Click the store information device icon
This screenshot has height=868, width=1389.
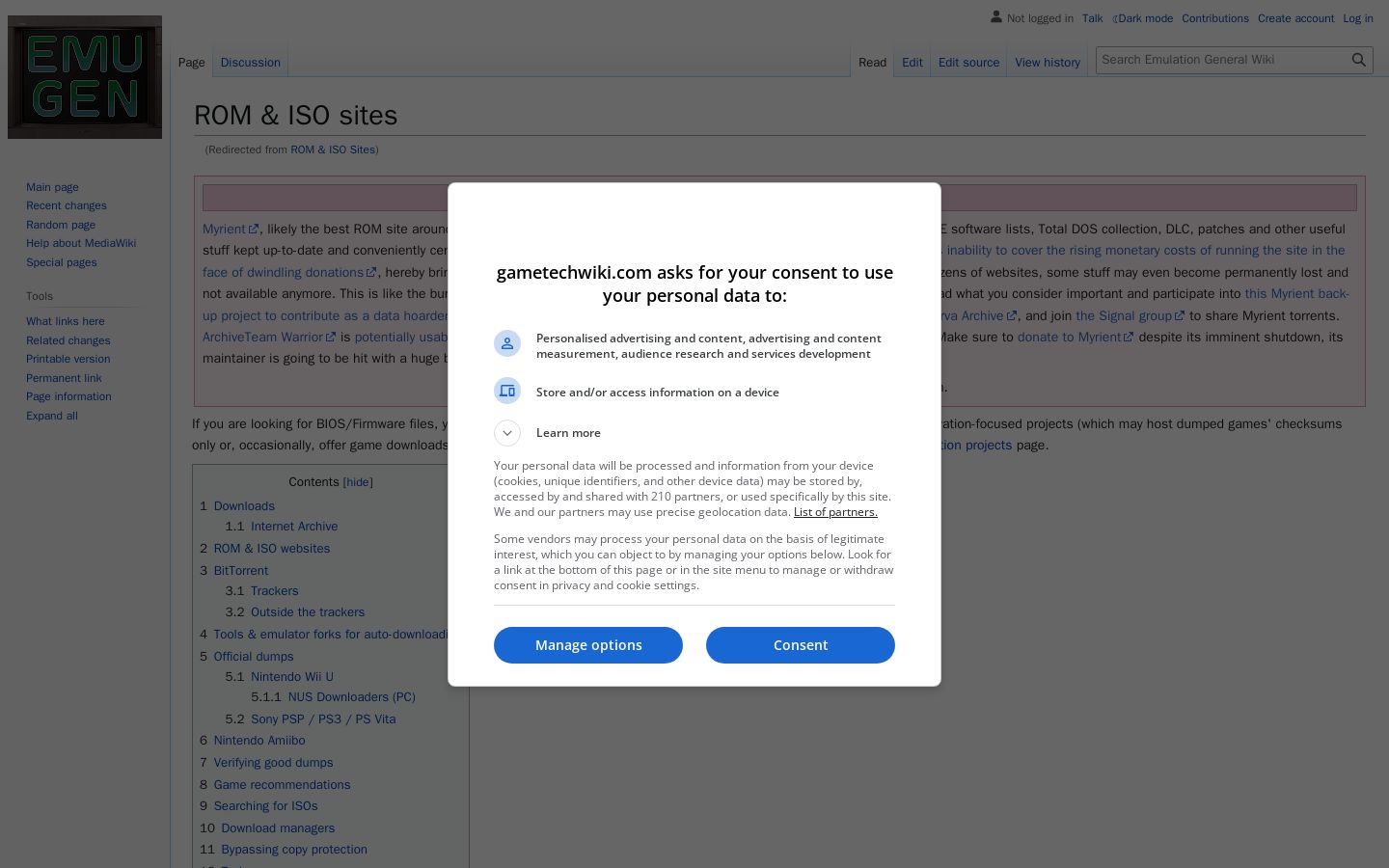(x=507, y=391)
